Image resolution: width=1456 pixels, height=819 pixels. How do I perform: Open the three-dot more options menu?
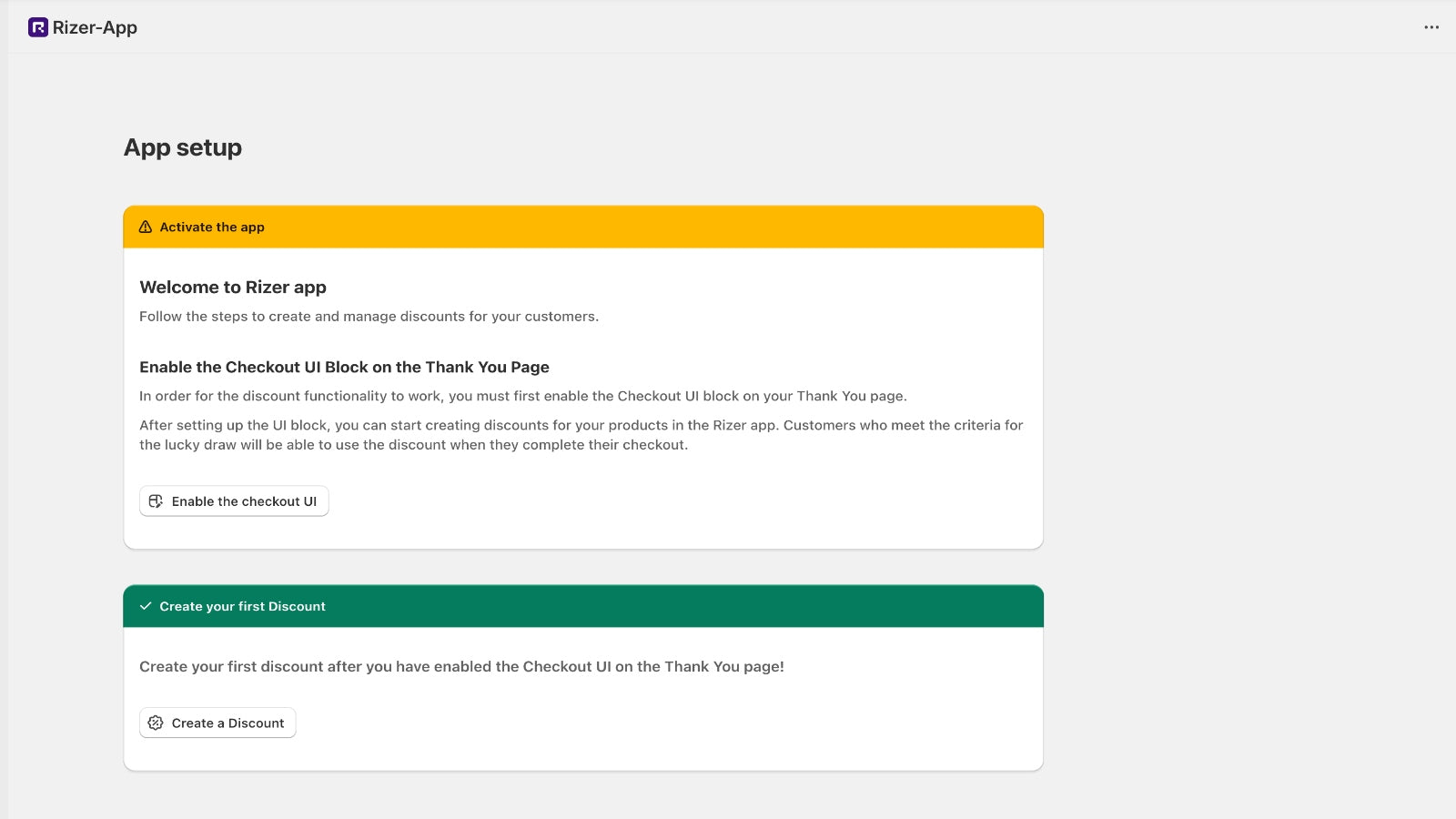click(x=1431, y=27)
